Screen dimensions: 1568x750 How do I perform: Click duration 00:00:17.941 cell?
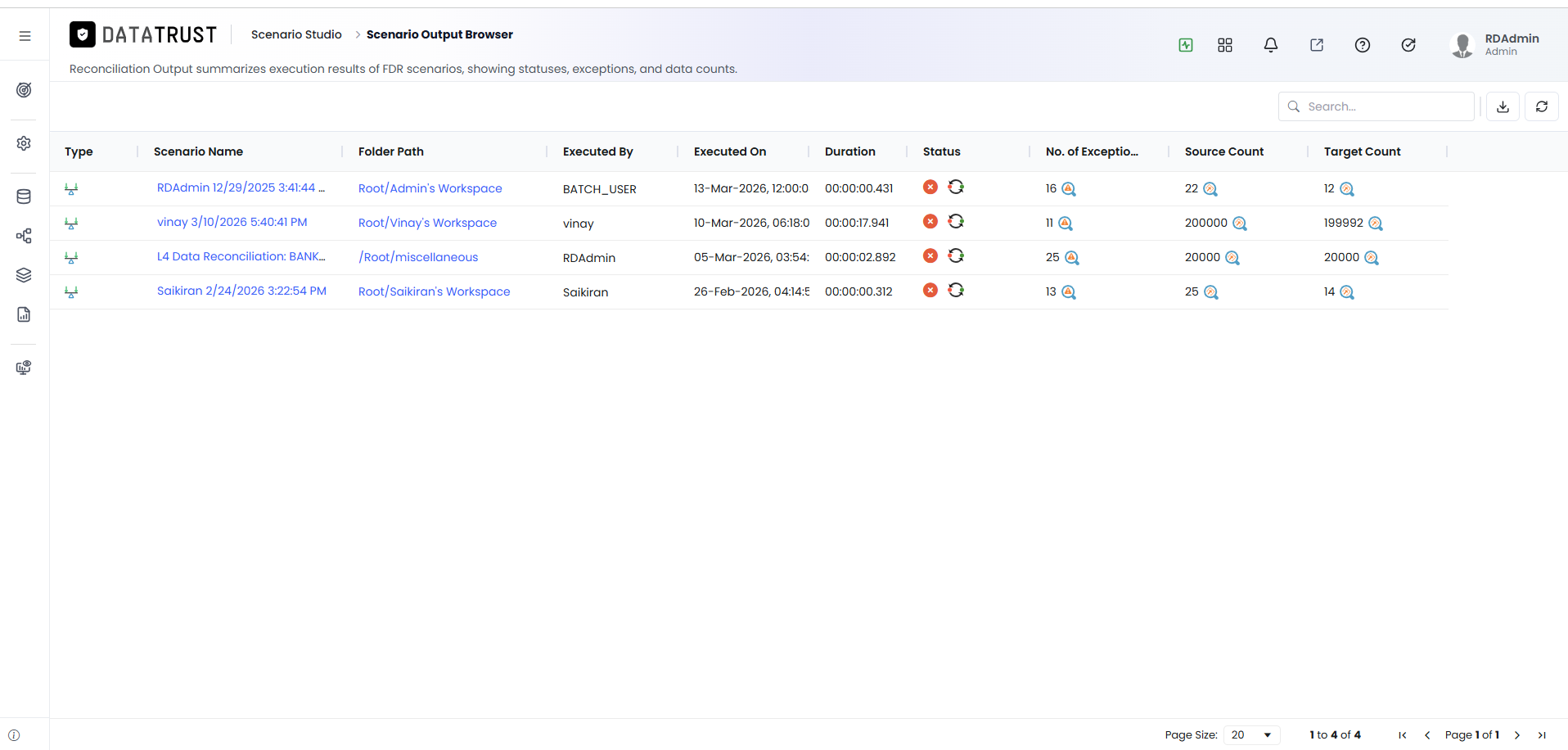[857, 223]
